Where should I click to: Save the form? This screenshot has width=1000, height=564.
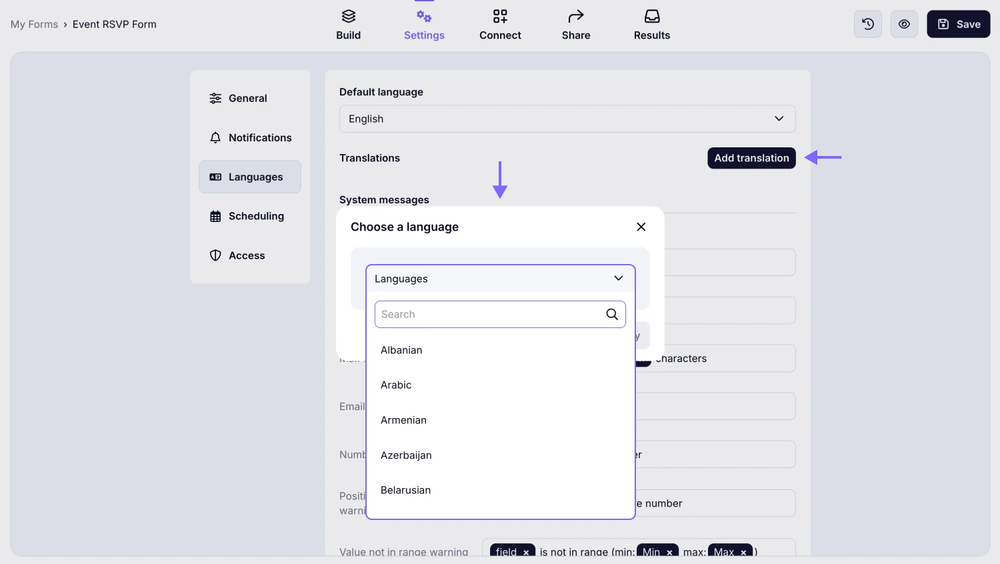click(958, 24)
